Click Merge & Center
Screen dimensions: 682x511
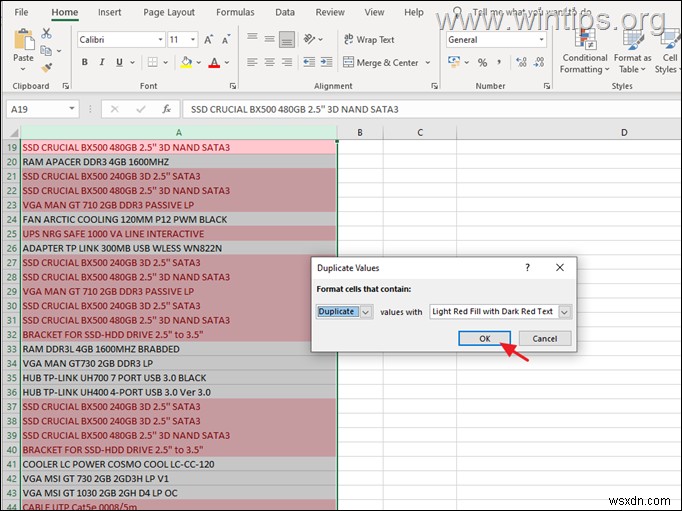(x=381, y=62)
